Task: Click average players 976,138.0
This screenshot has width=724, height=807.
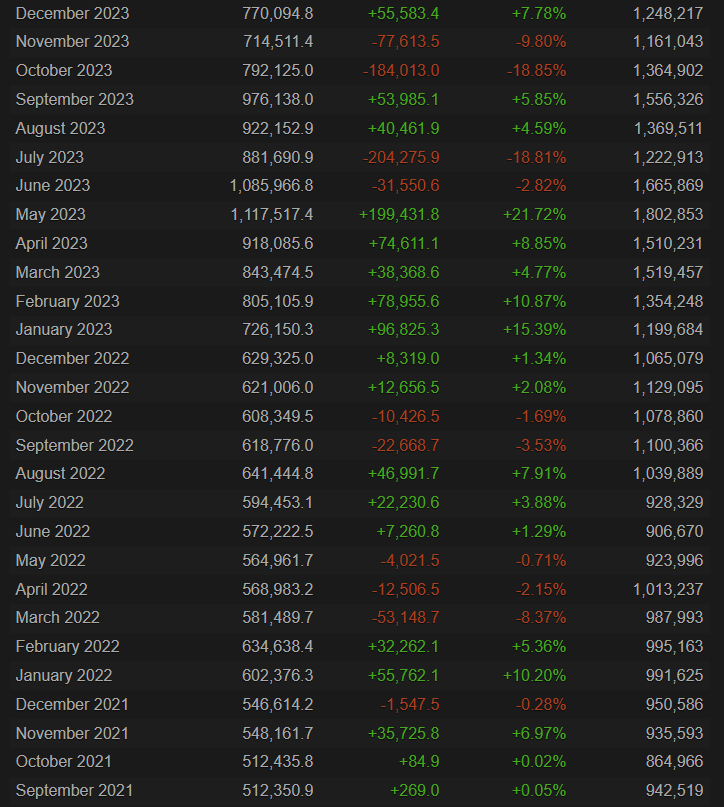Action: coord(278,99)
